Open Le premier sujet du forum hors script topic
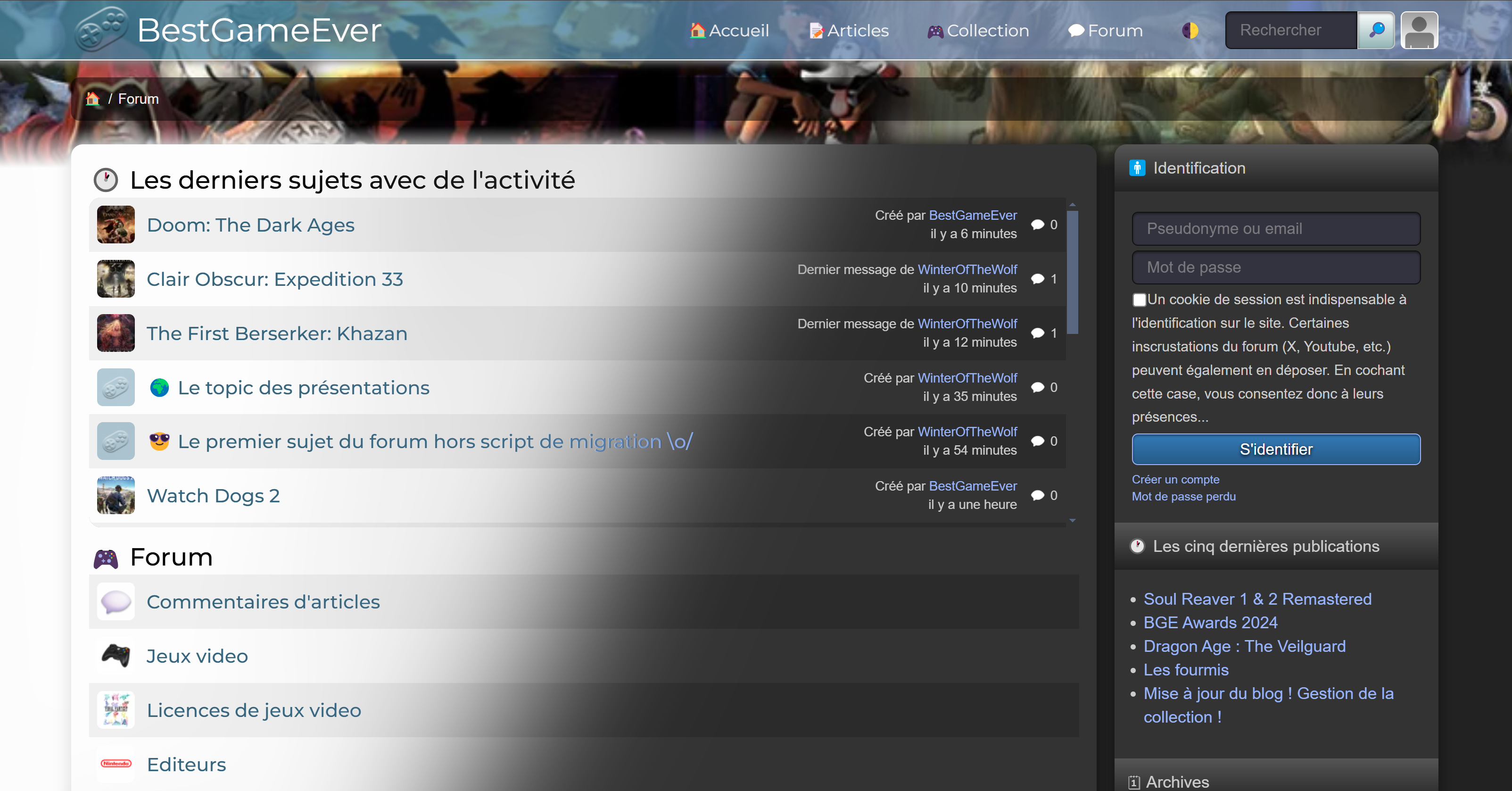Image resolution: width=1512 pixels, height=791 pixels. click(x=435, y=441)
